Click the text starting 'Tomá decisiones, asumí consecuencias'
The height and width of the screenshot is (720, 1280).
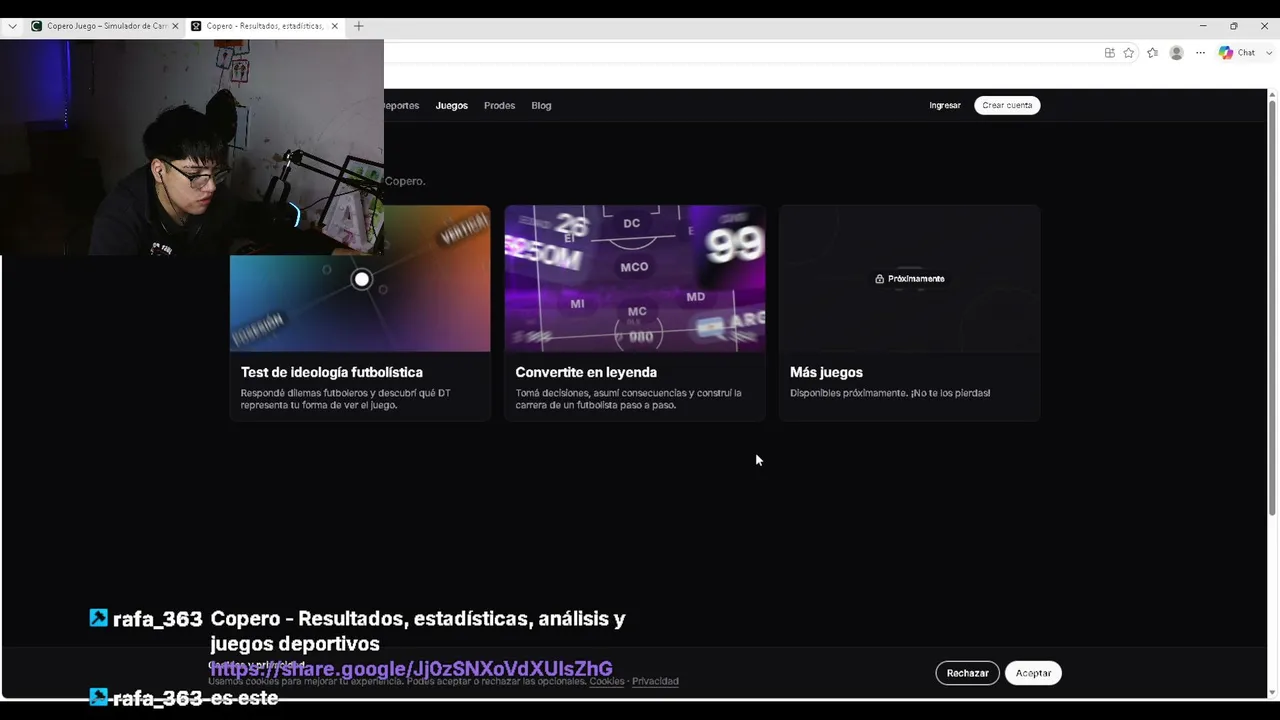tap(628, 399)
